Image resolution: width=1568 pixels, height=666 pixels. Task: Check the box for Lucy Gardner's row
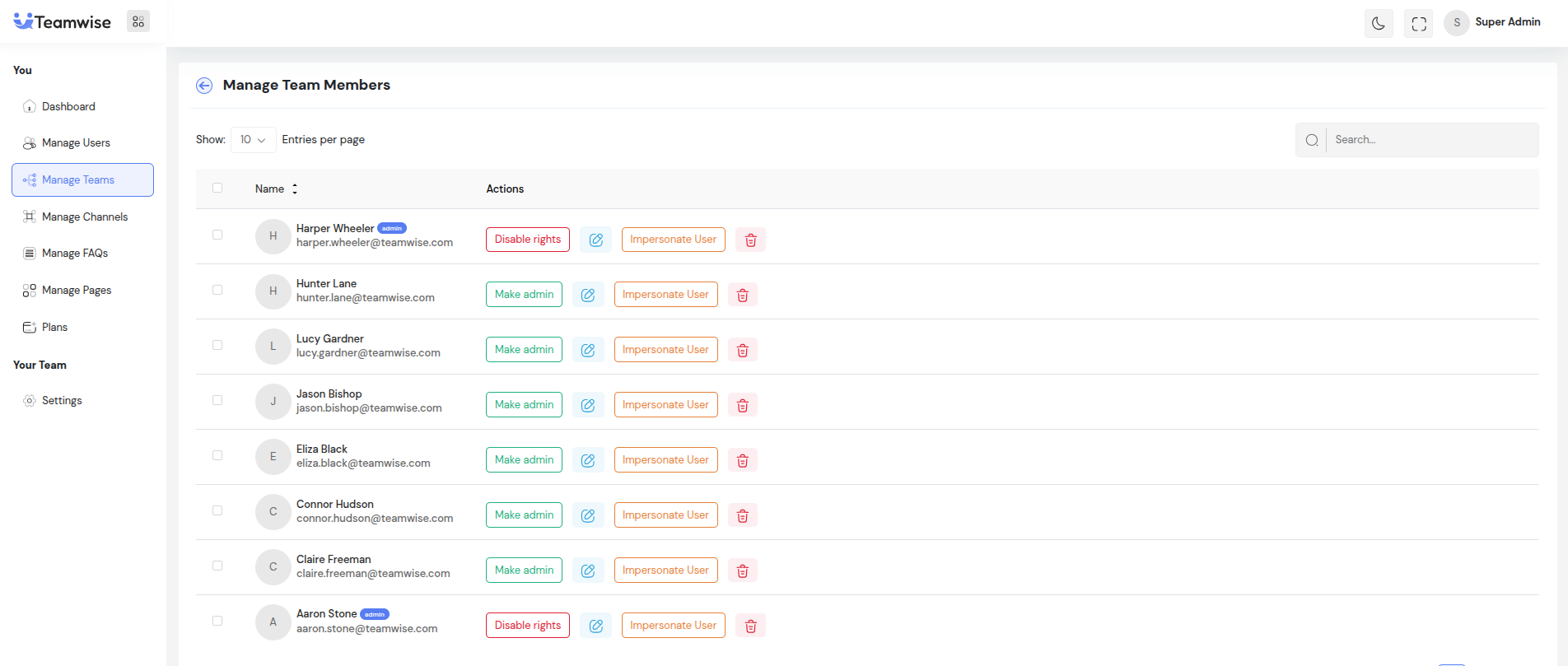coord(217,345)
